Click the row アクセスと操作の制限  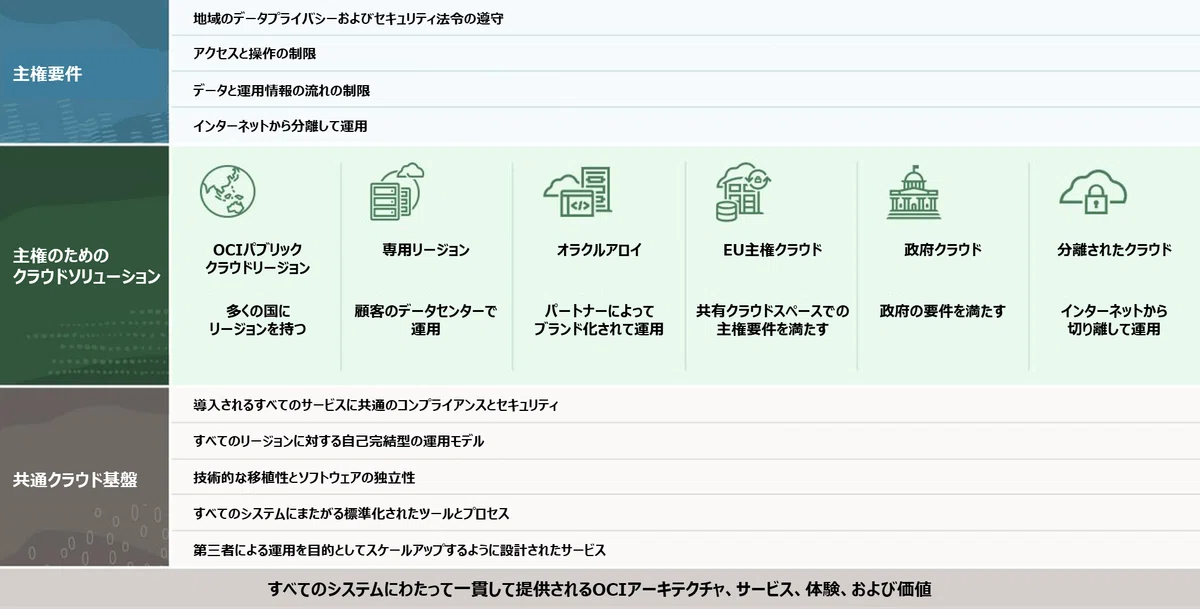point(684,54)
